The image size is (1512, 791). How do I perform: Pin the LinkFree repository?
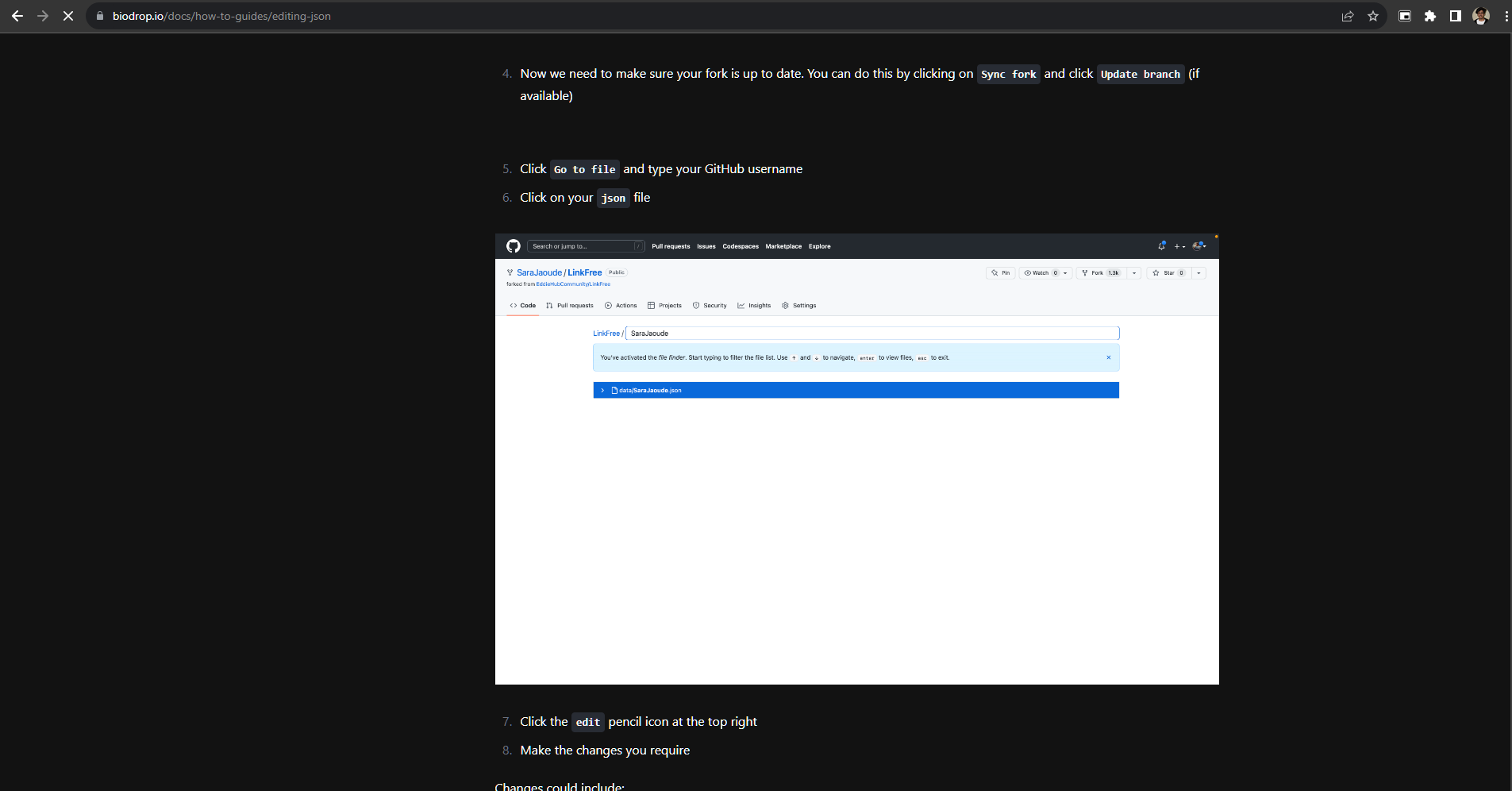(1002, 272)
